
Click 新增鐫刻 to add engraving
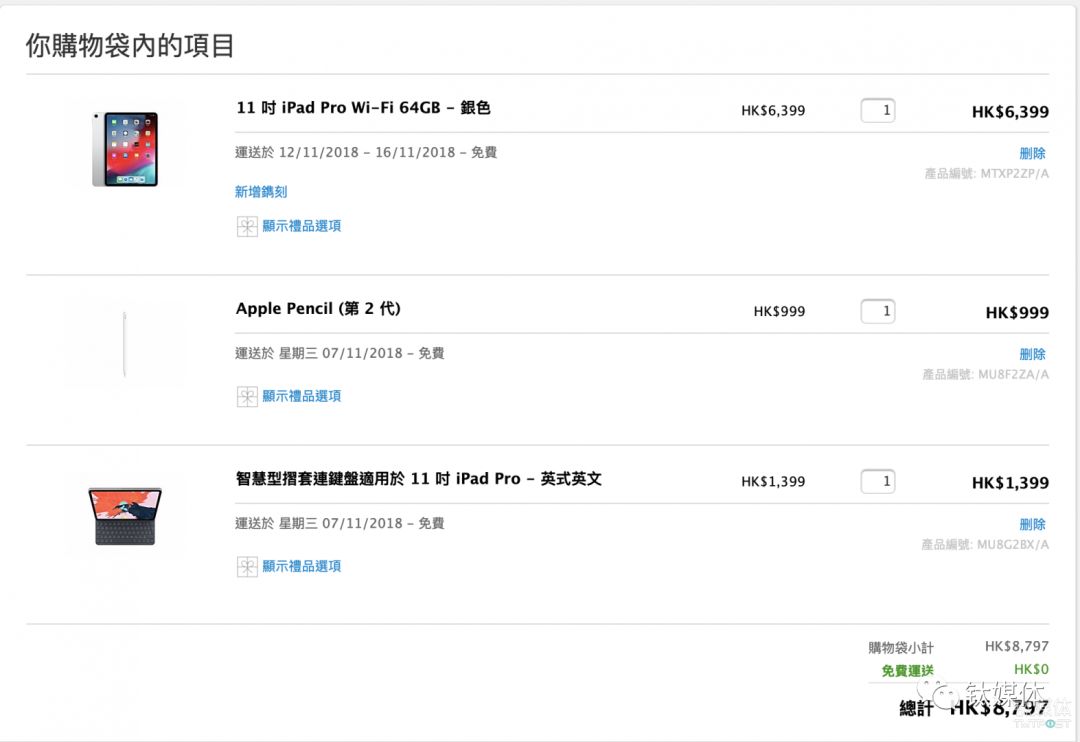[x=261, y=192]
